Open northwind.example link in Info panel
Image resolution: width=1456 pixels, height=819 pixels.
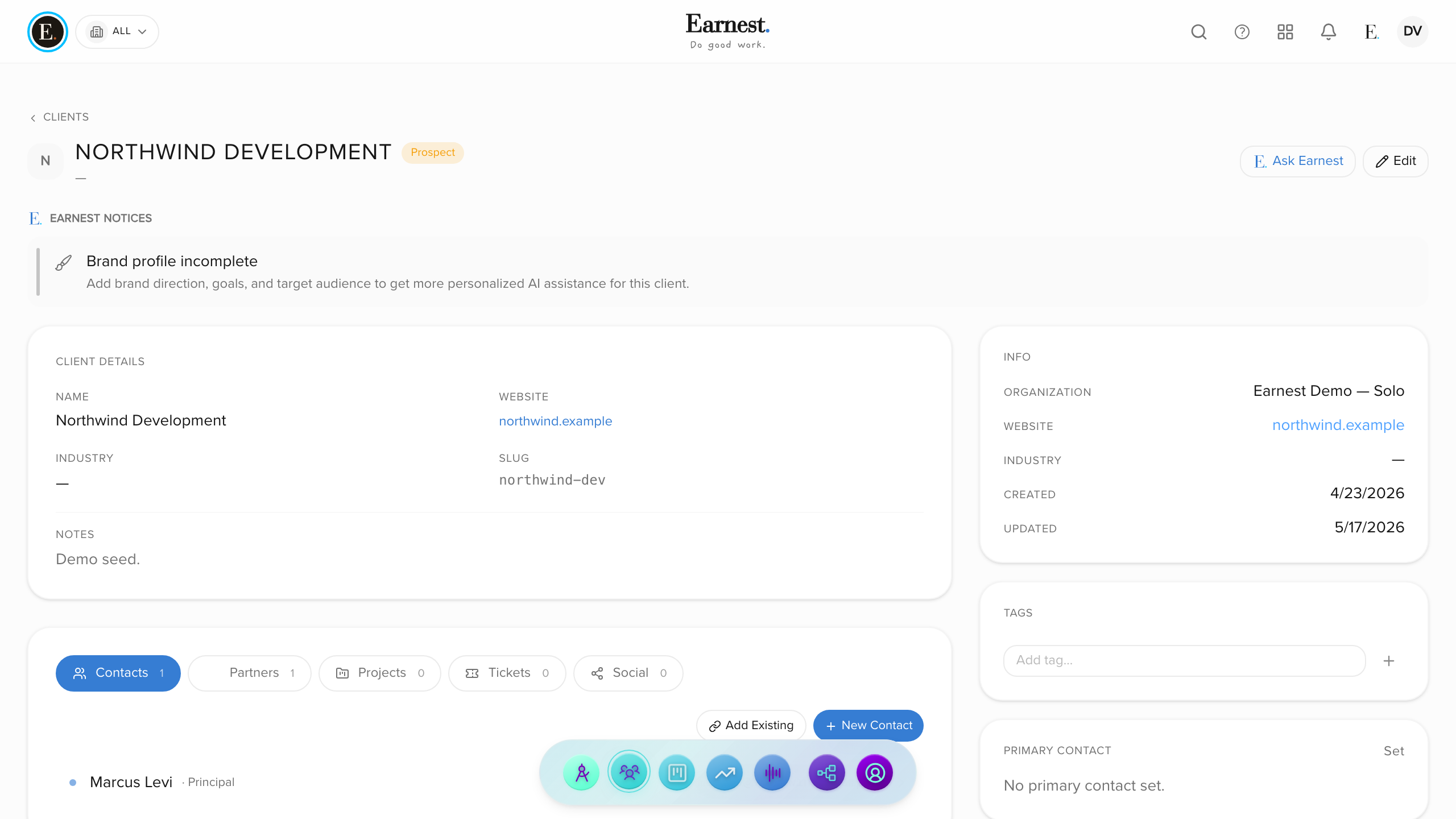(x=1338, y=425)
